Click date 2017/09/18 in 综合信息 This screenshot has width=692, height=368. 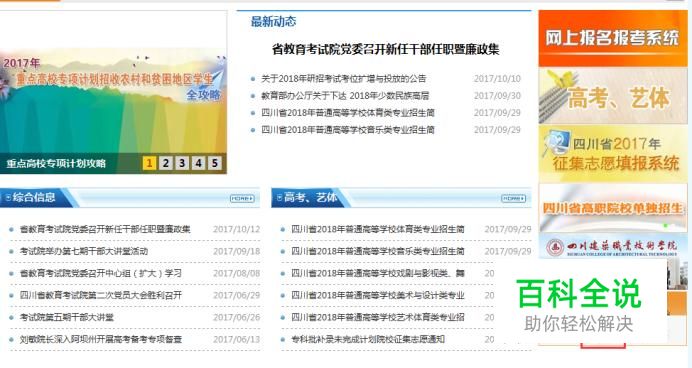pos(237,252)
